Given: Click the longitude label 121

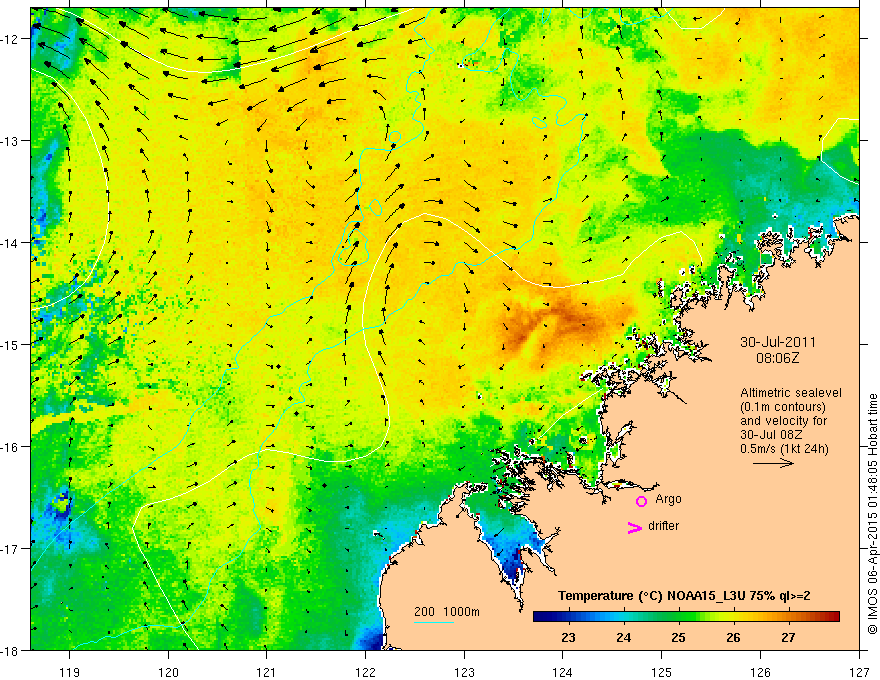Looking at the screenshot, I should 267,672.
